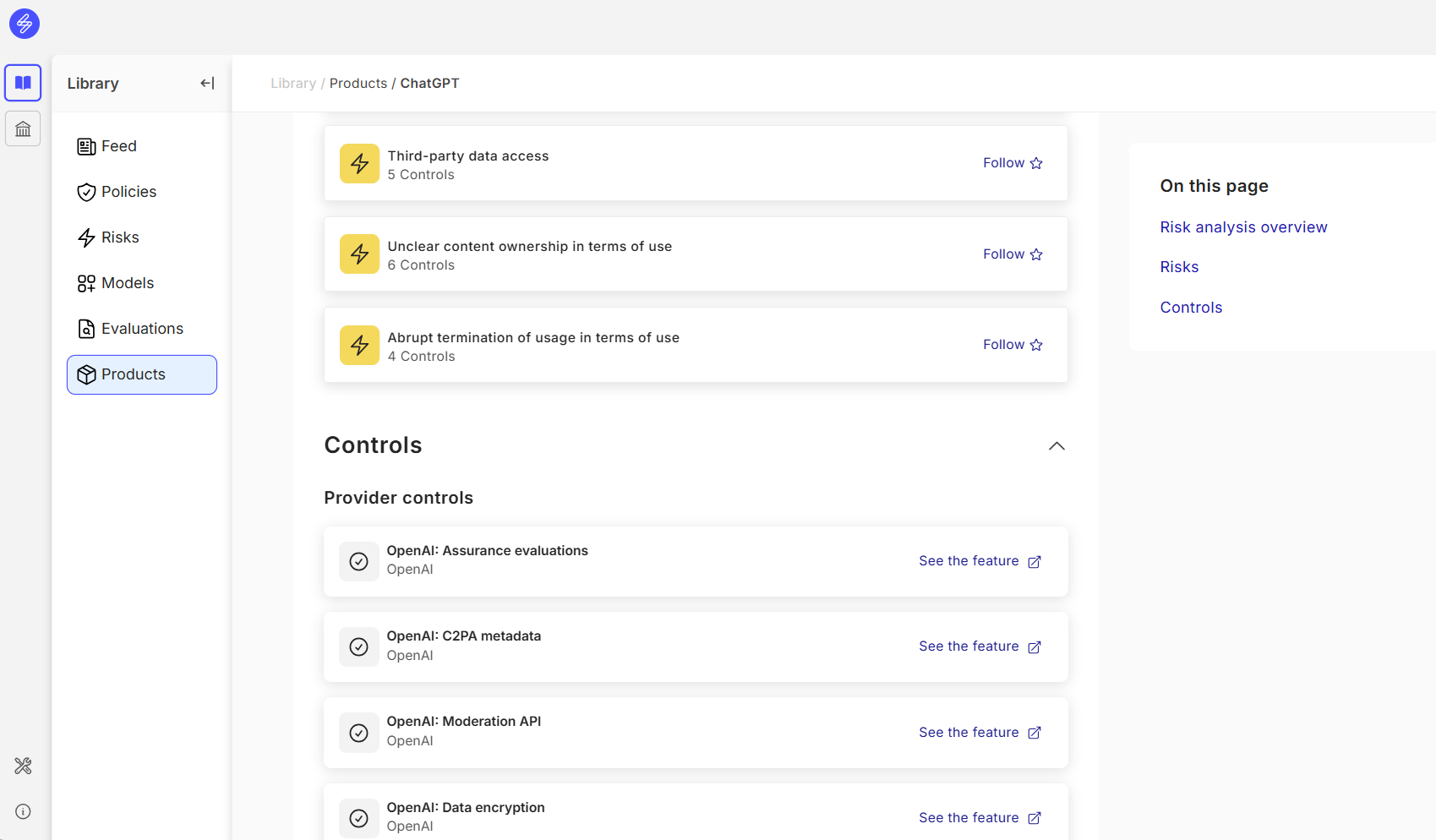1436x840 pixels.
Task: Collapse the Library sidebar panel
Action: (207, 83)
